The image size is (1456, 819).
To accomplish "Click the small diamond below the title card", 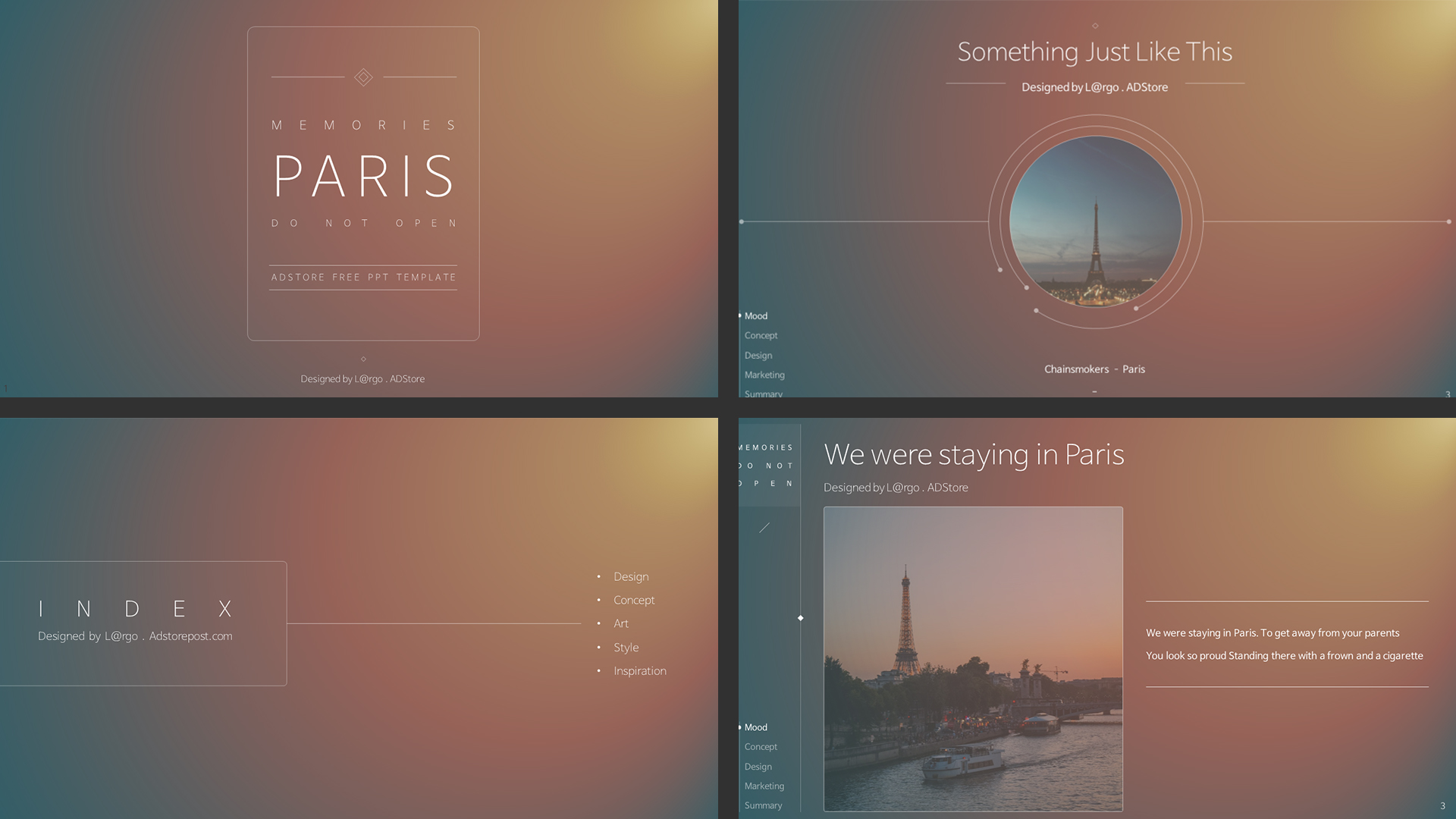I will [363, 359].
